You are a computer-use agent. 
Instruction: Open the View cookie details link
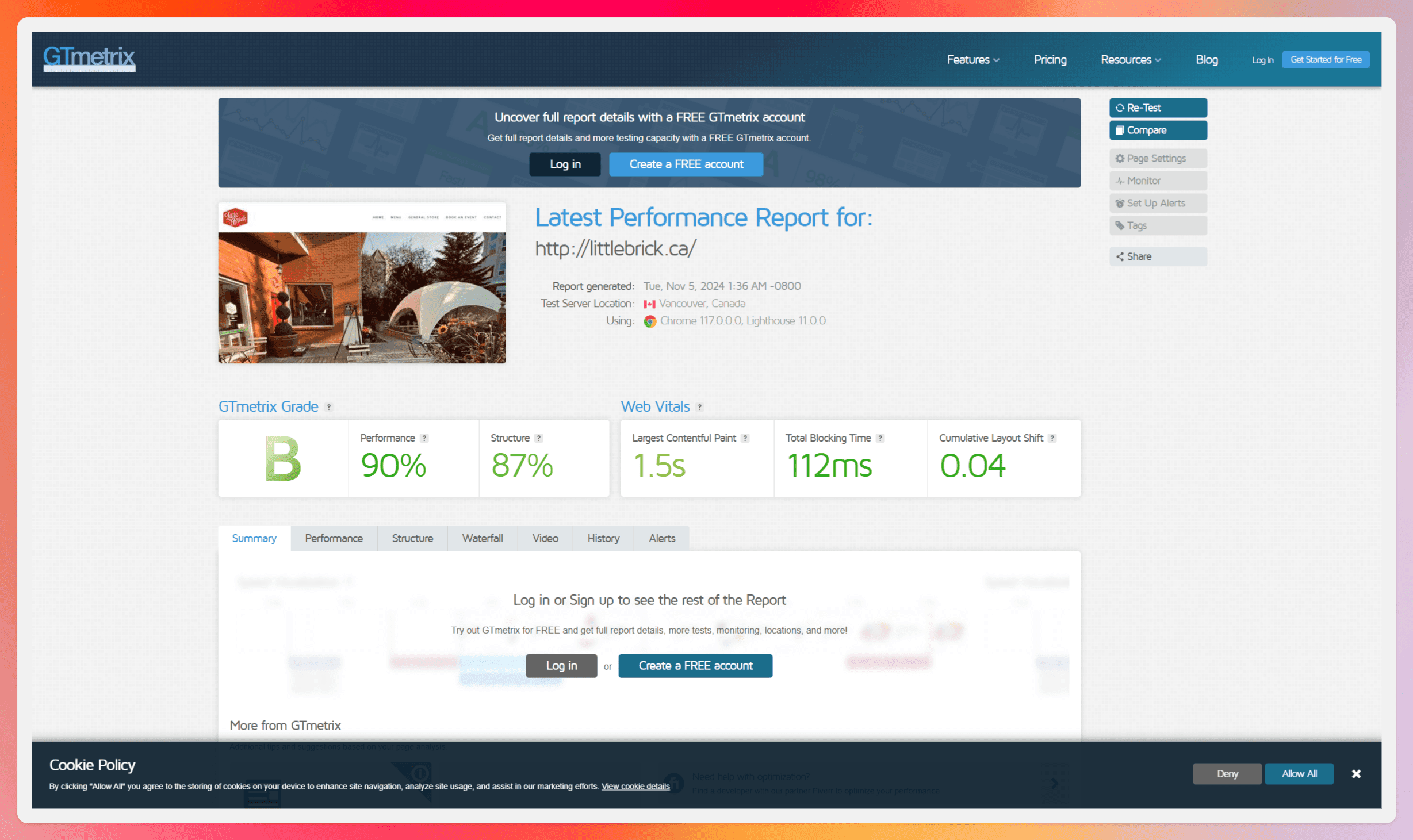635,787
